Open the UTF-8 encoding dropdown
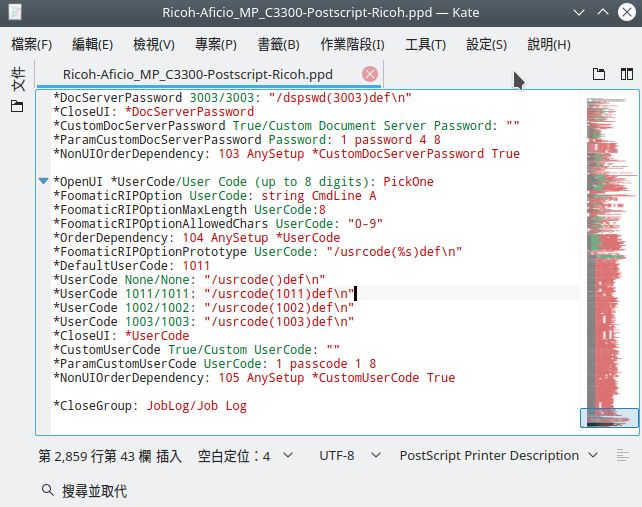The width and height of the screenshot is (642, 507). (x=347, y=455)
